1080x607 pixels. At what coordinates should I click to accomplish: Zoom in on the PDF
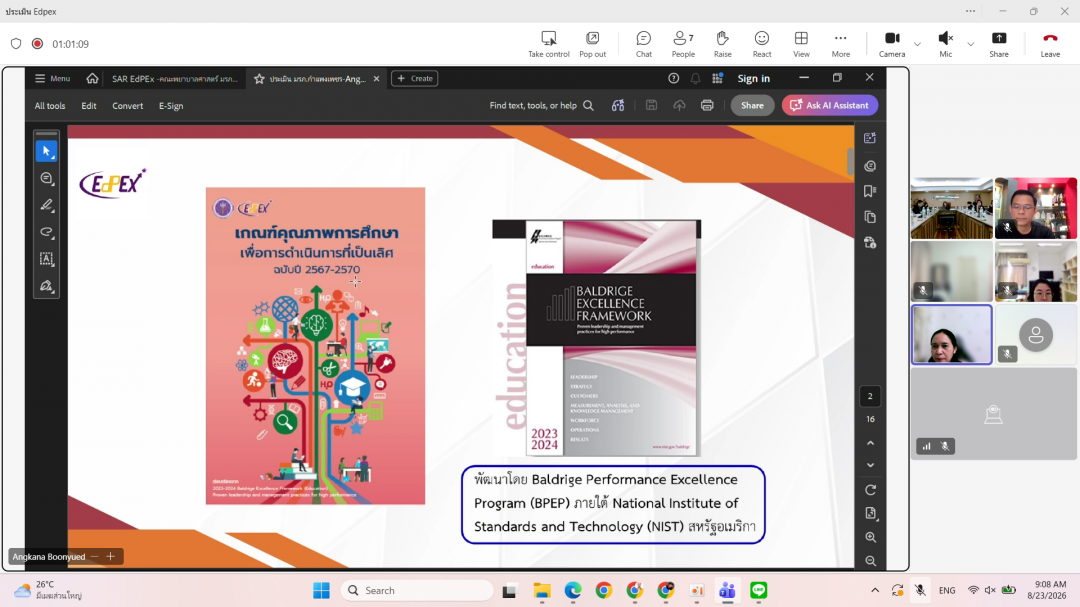(871, 537)
